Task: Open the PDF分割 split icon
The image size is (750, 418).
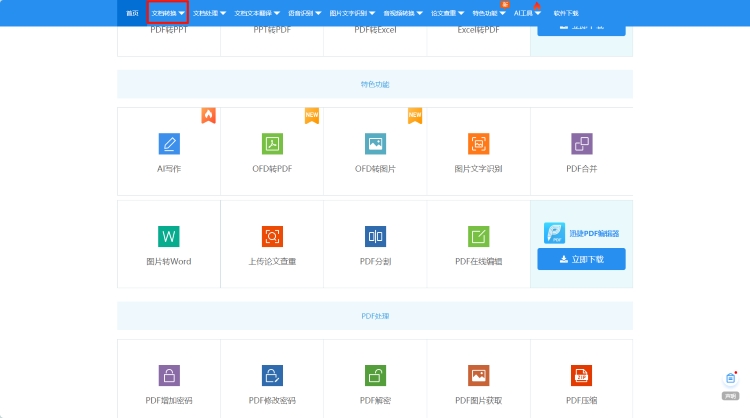Action: pyautogui.click(x=375, y=237)
